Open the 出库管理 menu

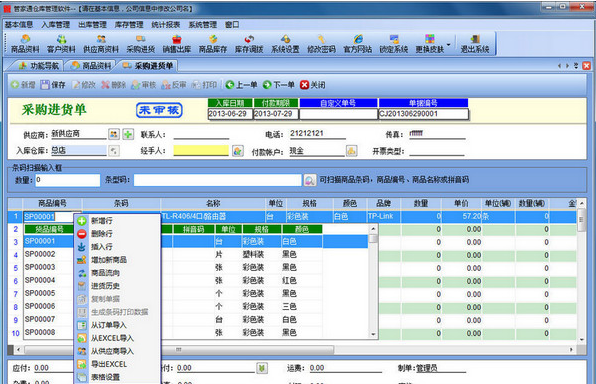coord(92,25)
